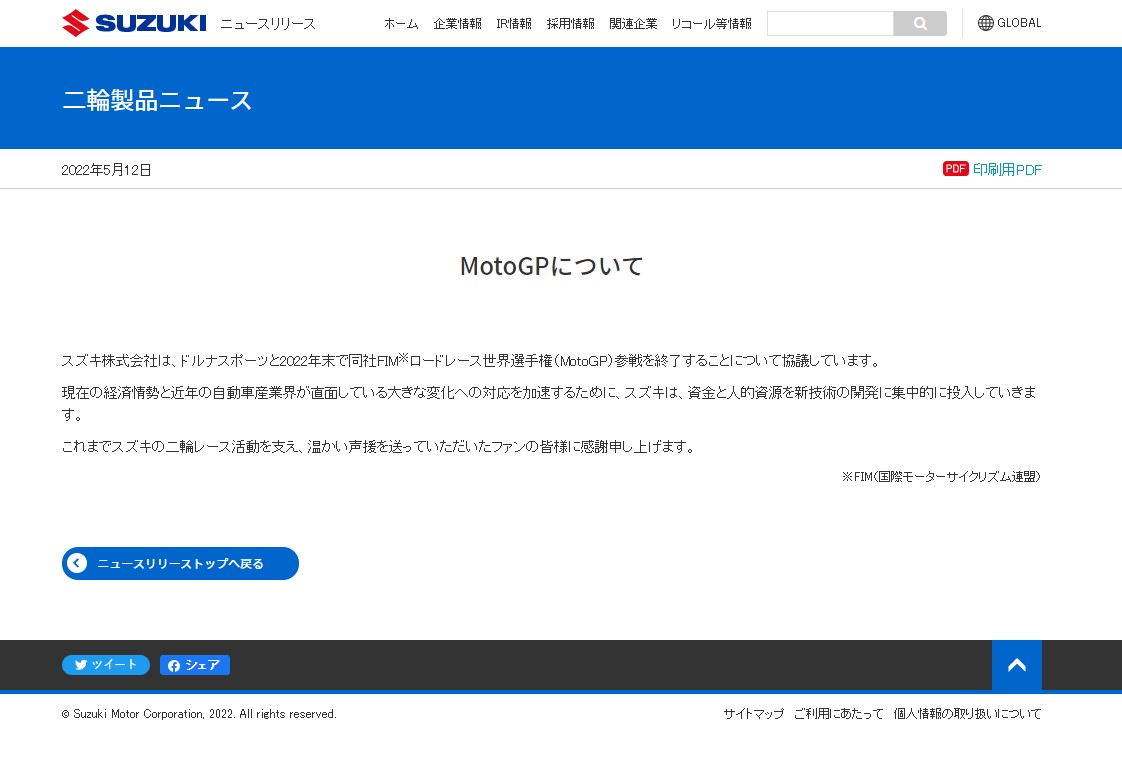This screenshot has width=1122, height=780.
Task: Click the scroll-to-top arrow button
Action: tap(1016, 665)
